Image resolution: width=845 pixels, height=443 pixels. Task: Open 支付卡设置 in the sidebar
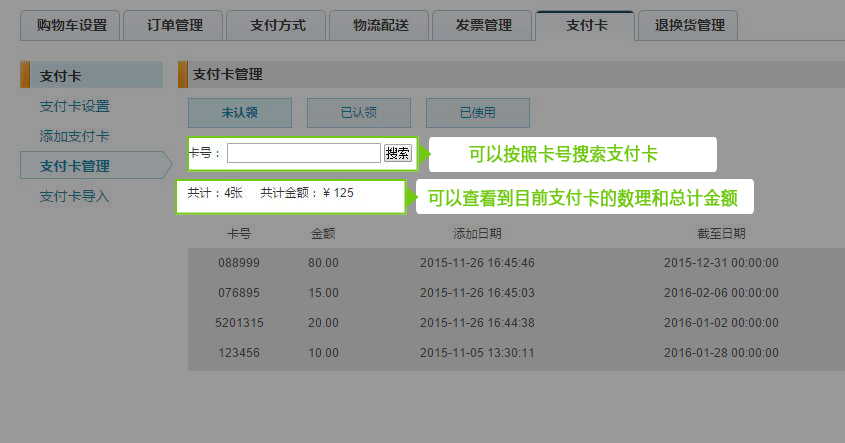74,106
